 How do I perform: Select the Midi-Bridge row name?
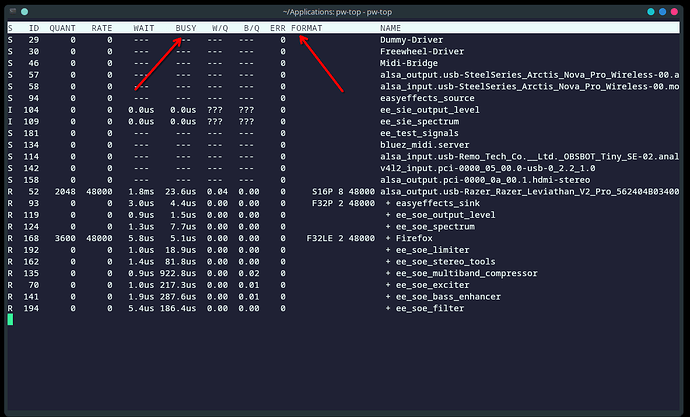pyautogui.click(x=409, y=63)
